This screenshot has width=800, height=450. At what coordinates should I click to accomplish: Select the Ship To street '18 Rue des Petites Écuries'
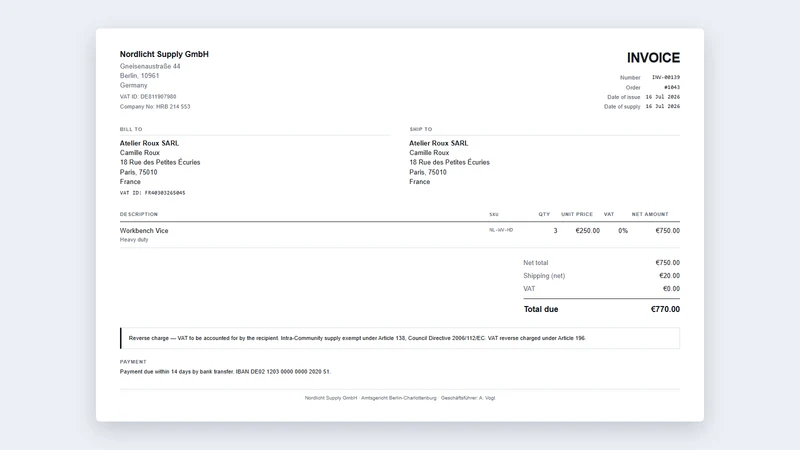(449, 162)
